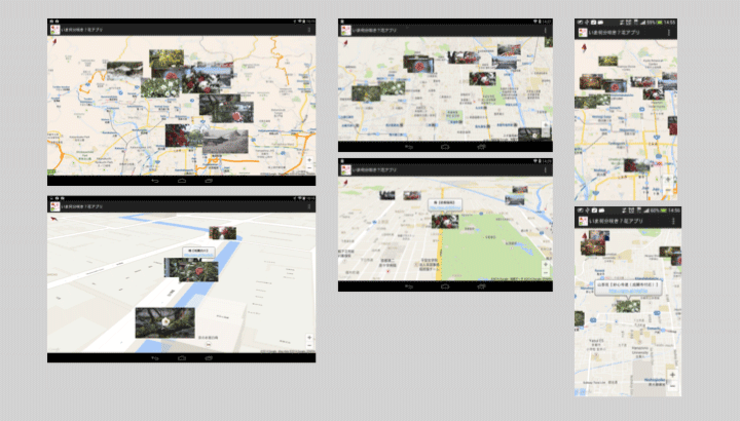This screenshot has width=740, height=421.
Task: Open overflow menu in middle-top tablet screenshot
Action: [x=546, y=30]
